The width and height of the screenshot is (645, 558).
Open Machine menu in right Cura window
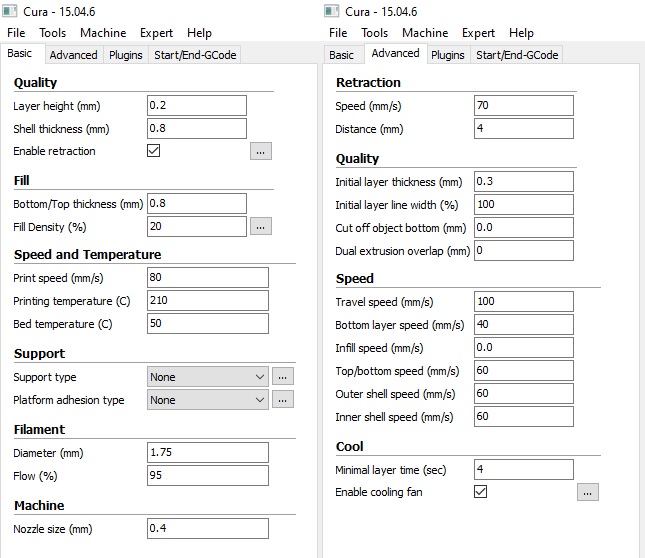tap(425, 33)
